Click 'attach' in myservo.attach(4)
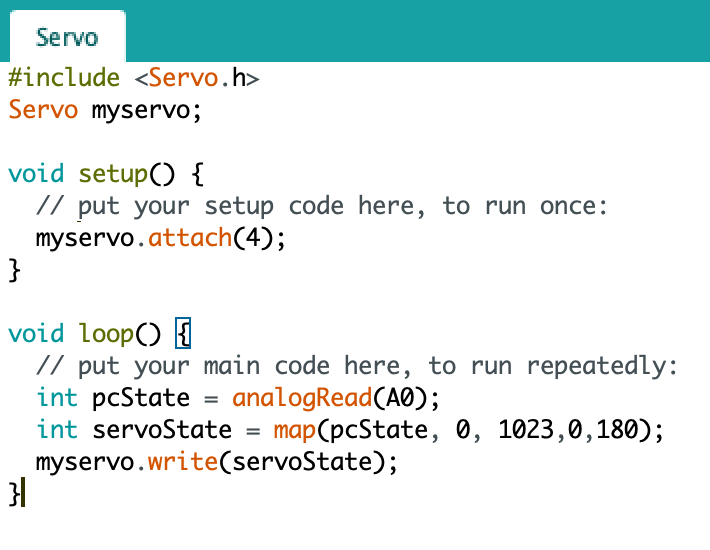710x550 pixels. coord(190,238)
